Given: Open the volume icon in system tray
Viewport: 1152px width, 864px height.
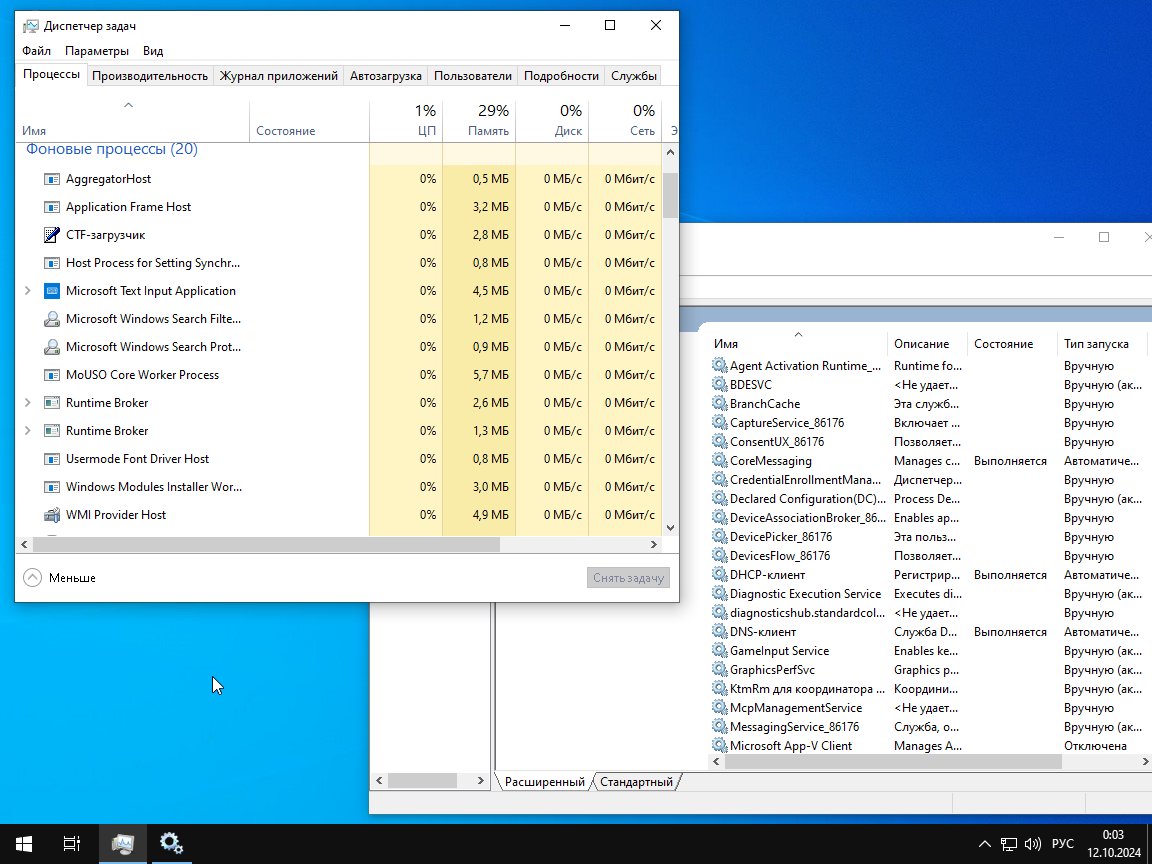Looking at the screenshot, I should [x=1032, y=844].
